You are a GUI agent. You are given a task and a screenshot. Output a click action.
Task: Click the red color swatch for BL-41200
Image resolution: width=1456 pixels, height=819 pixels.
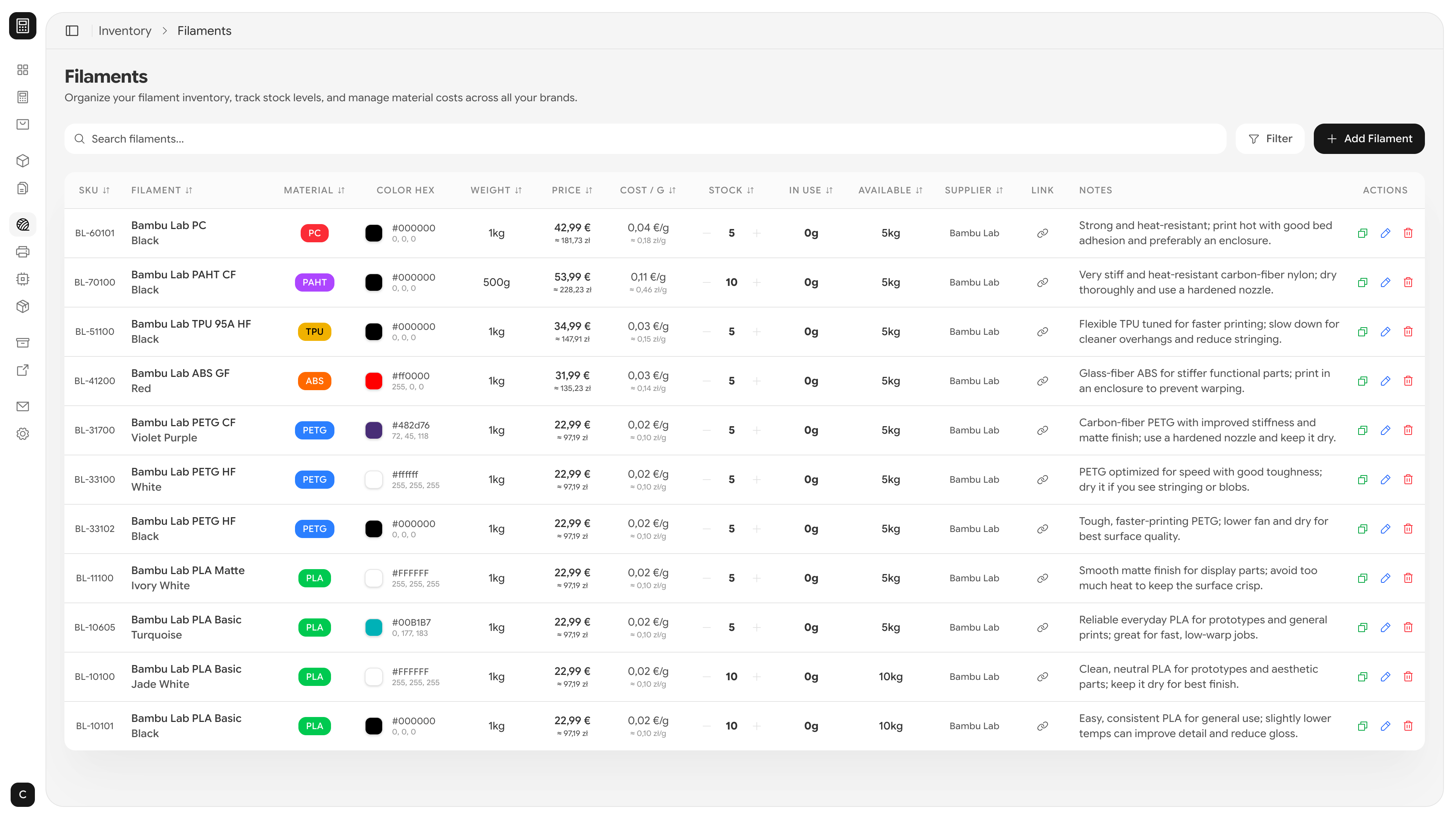pyautogui.click(x=373, y=380)
